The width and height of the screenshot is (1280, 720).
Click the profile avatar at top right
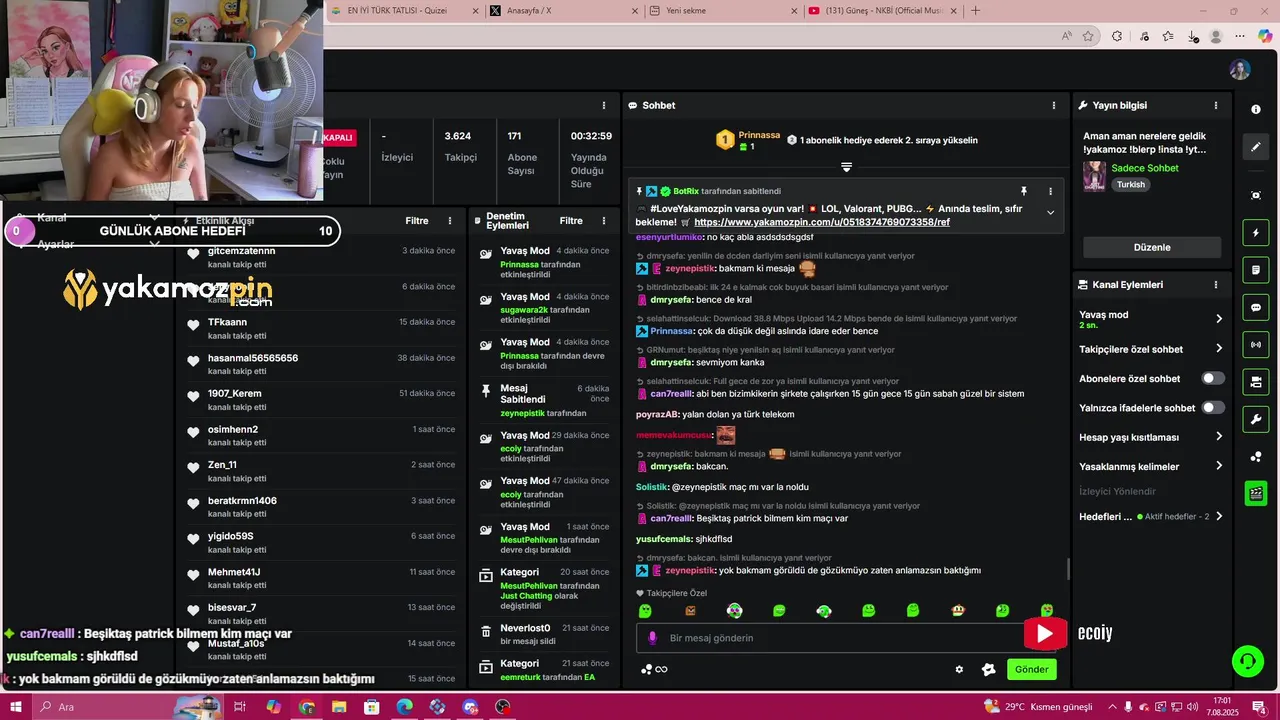(x=1240, y=70)
